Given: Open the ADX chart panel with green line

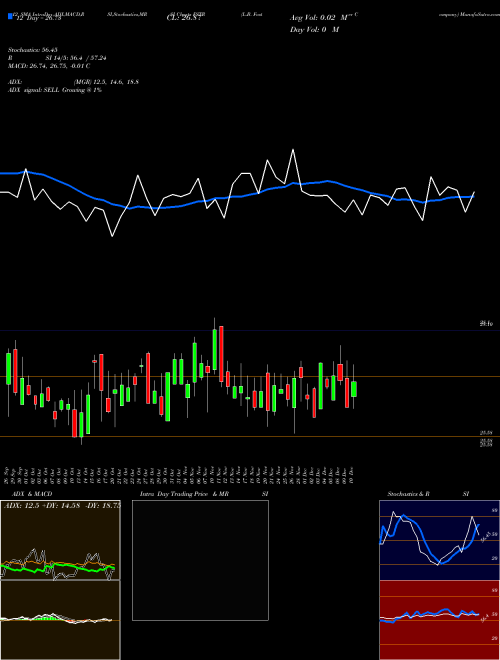Looking at the screenshot, I should click(x=60, y=540).
